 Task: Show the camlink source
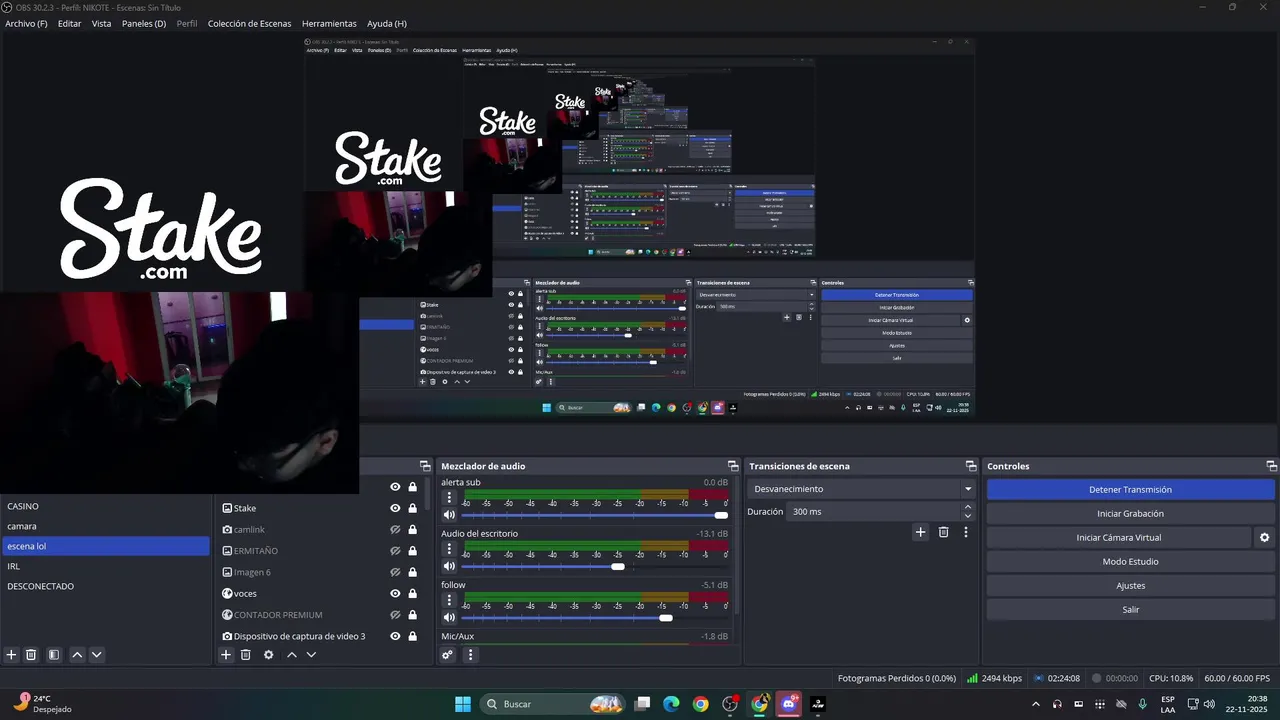coord(395,530)
